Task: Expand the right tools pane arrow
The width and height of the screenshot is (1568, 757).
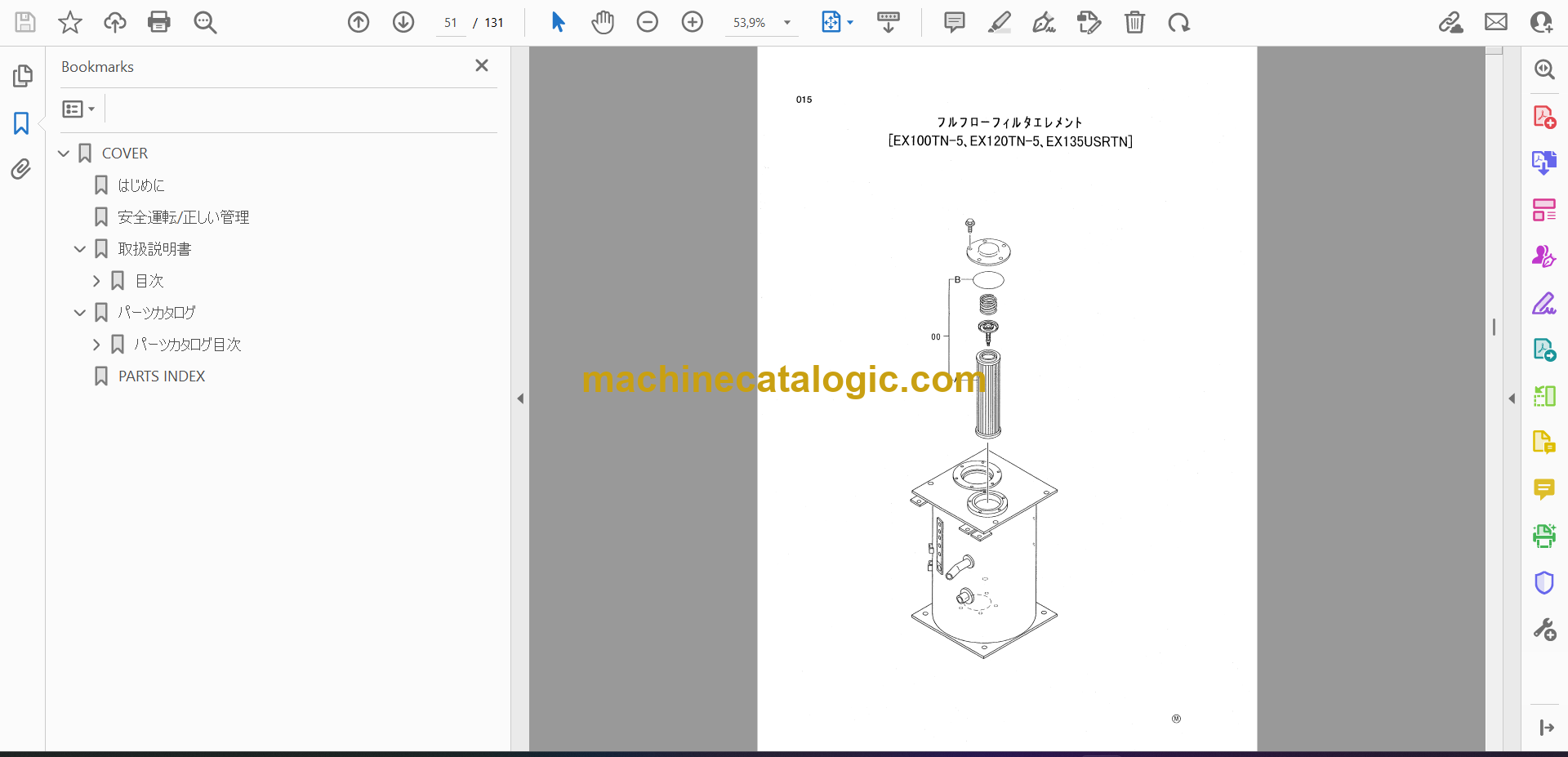Action: click(x=1512, y=399)
